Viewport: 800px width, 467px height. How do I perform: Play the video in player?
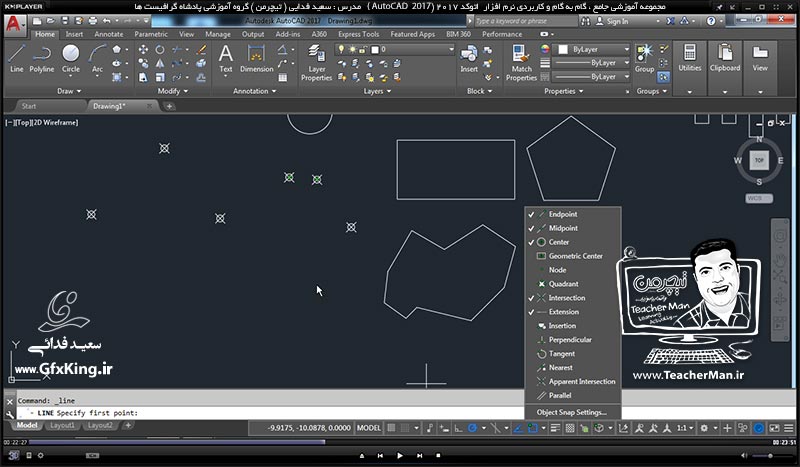tap(399, 455)
